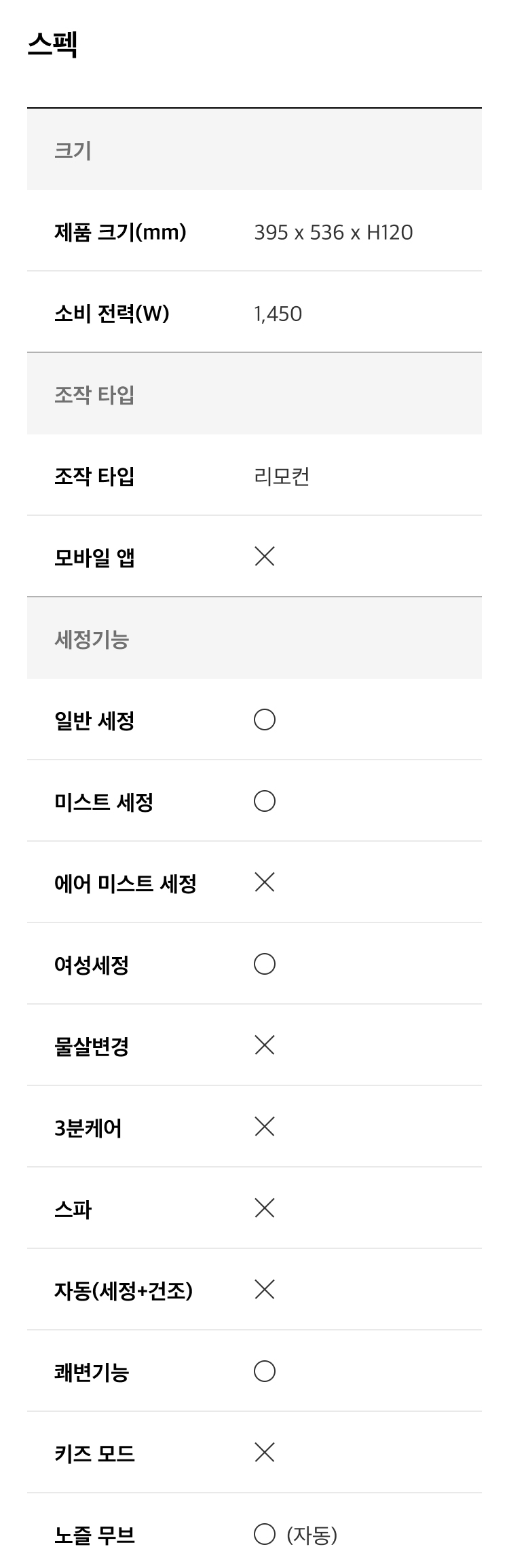
Task: Click the X icon beside 키즈 모드
Action: pyautogui.click(x=264, y=1453)
